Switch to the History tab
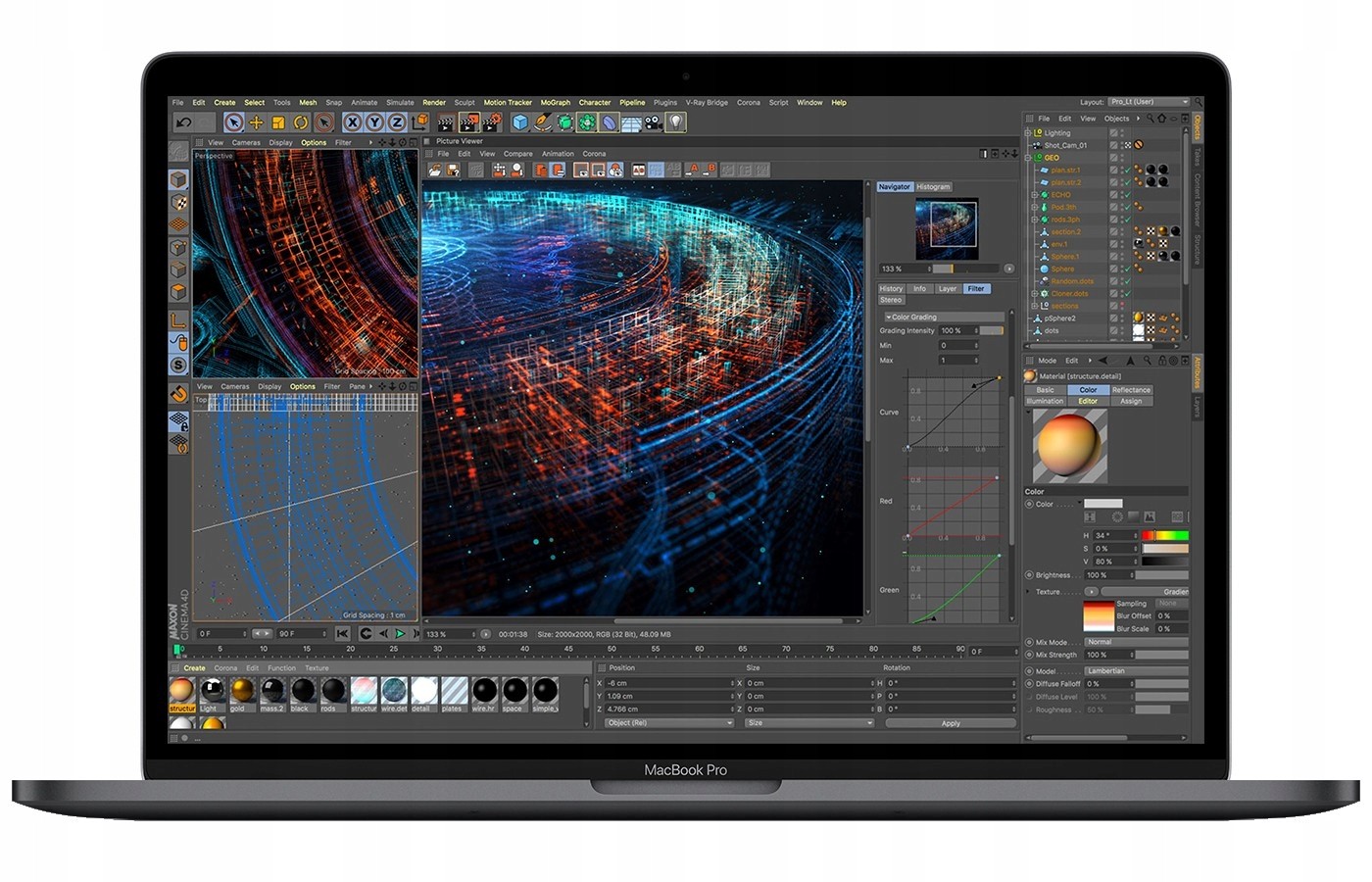This screenshot has width=1372, height=882. tap(891, 288)
